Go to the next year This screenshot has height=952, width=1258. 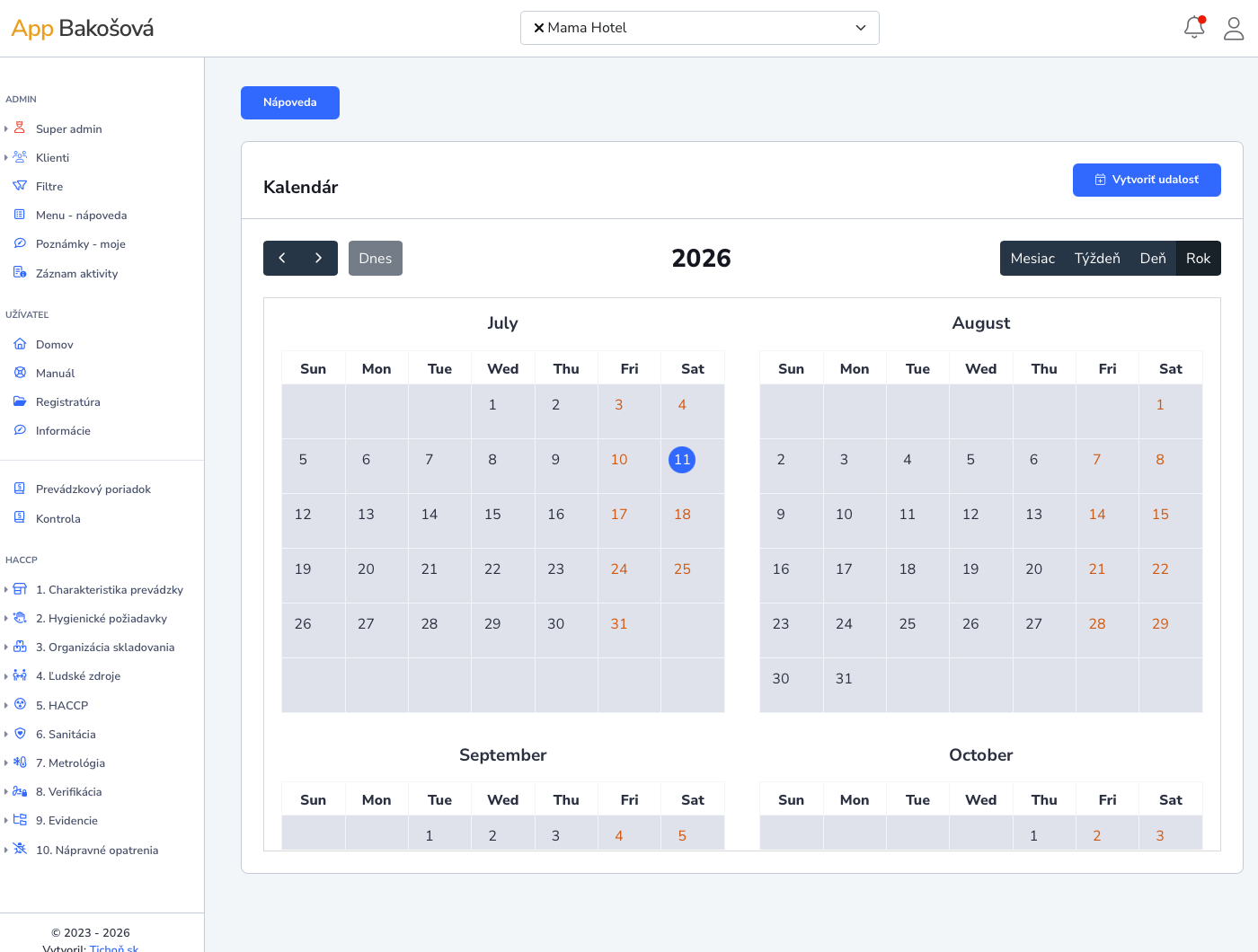click(319, 259)
